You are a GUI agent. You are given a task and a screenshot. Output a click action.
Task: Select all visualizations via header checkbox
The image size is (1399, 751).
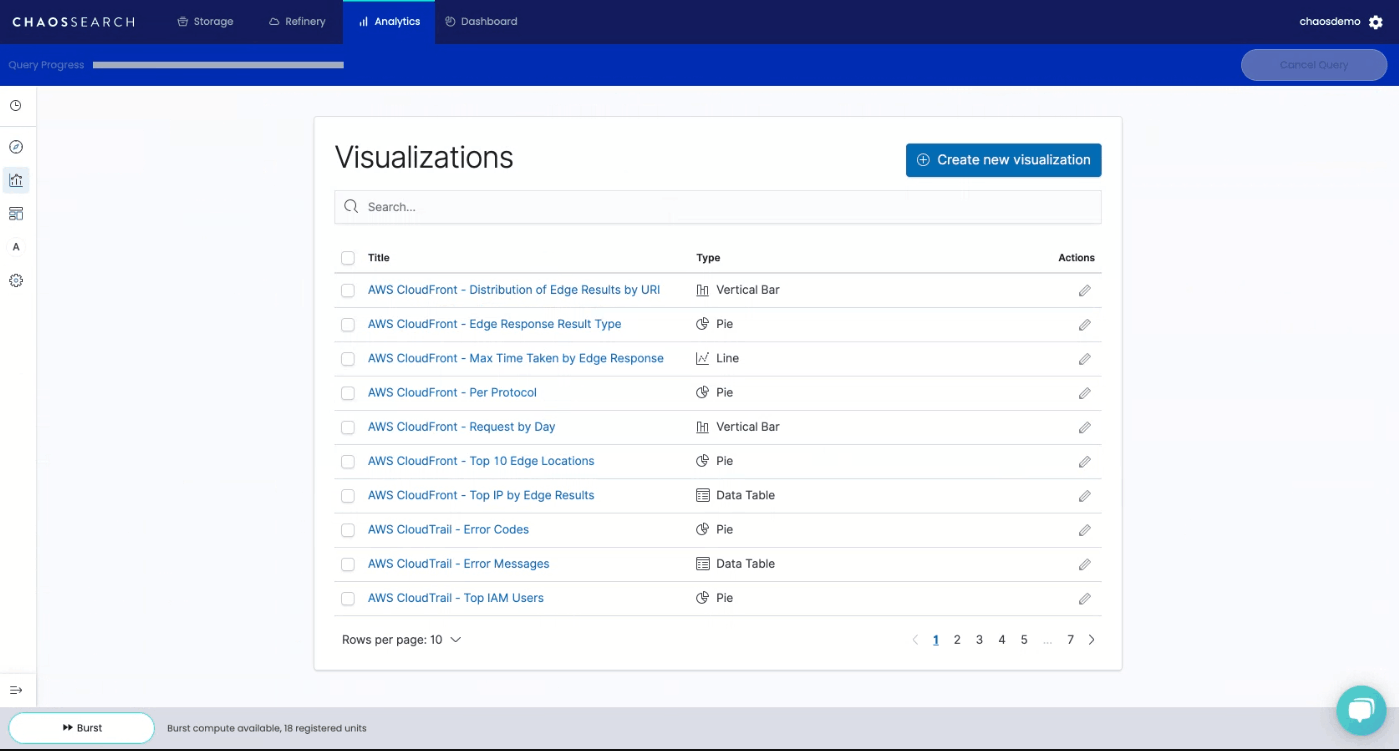pyautogui.click(x=348, y=257)
